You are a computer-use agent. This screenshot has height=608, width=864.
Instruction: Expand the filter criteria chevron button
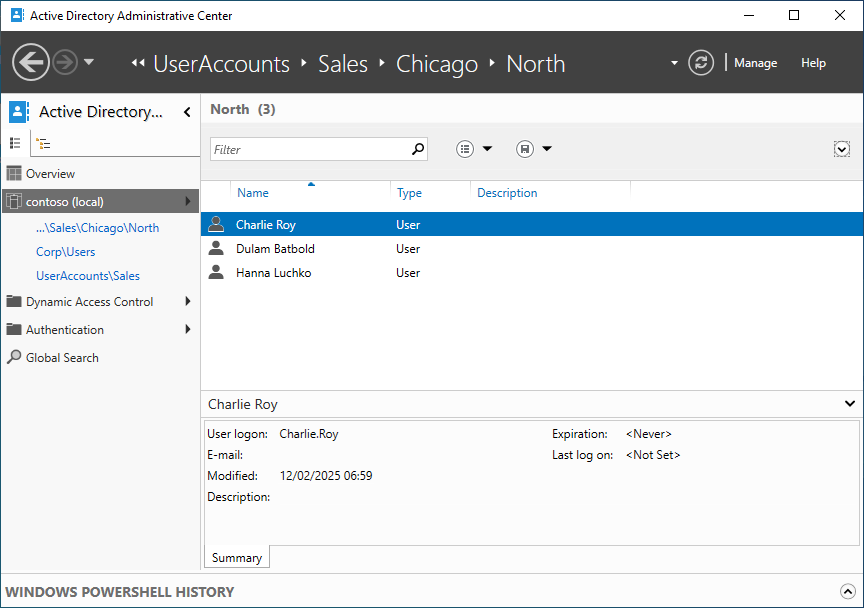pyautogui.click(x=841, y=149)
